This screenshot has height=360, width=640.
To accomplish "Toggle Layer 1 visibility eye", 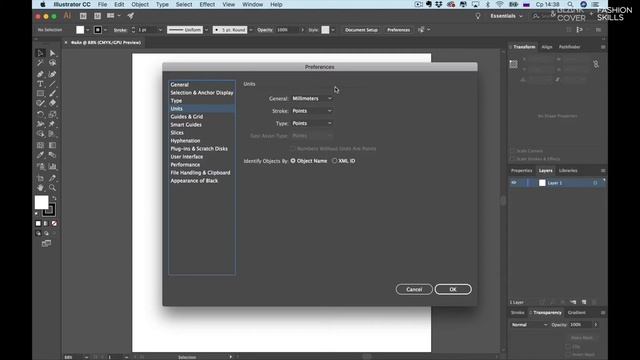I will (x=514, y=183).
